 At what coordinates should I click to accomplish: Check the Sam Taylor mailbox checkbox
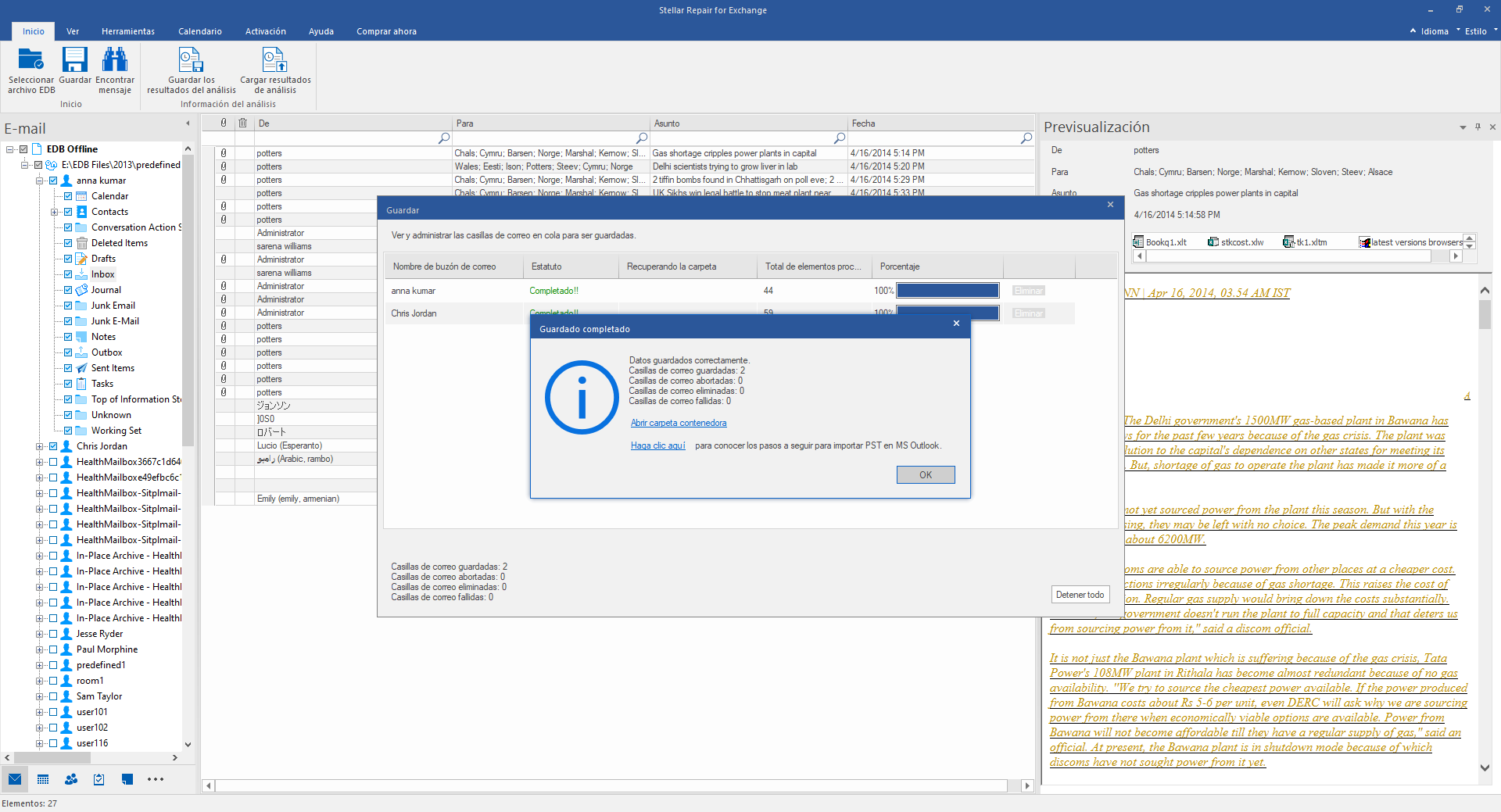click(53, 696)
